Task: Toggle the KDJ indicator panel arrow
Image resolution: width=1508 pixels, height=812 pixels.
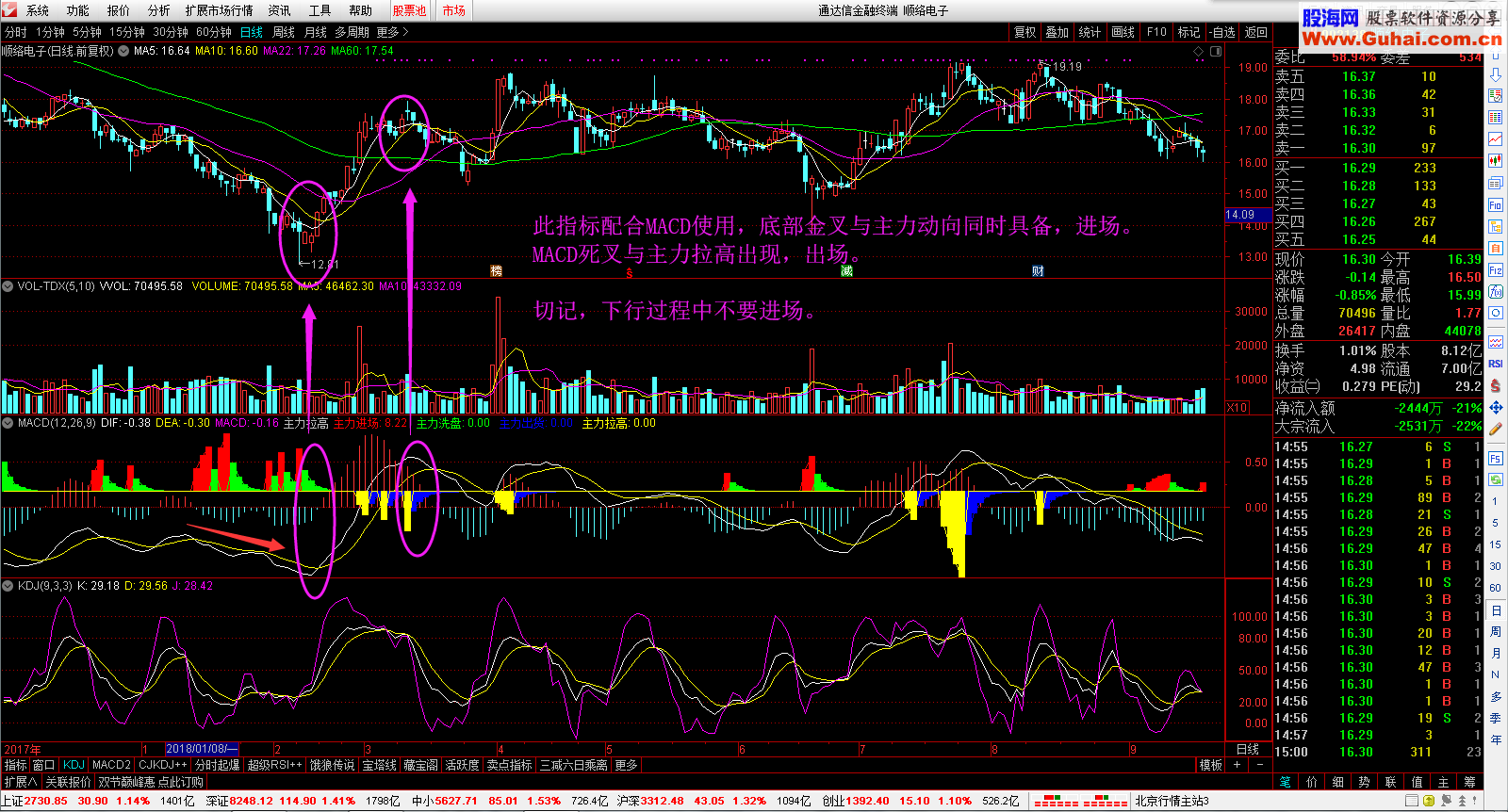Action: click(8, 585)
